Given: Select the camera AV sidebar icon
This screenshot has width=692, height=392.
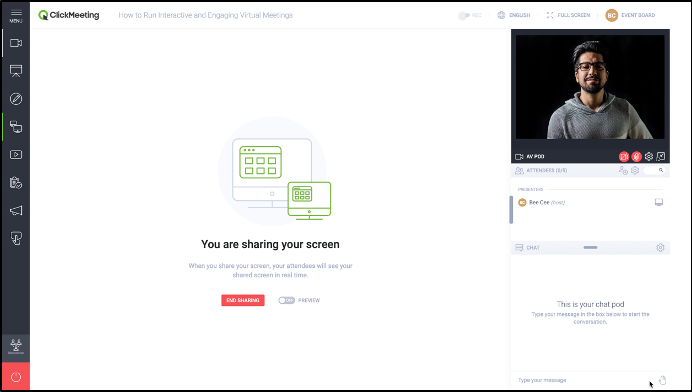Looking at the screenshot, I should pyautogui.click(x=16, y=43).
